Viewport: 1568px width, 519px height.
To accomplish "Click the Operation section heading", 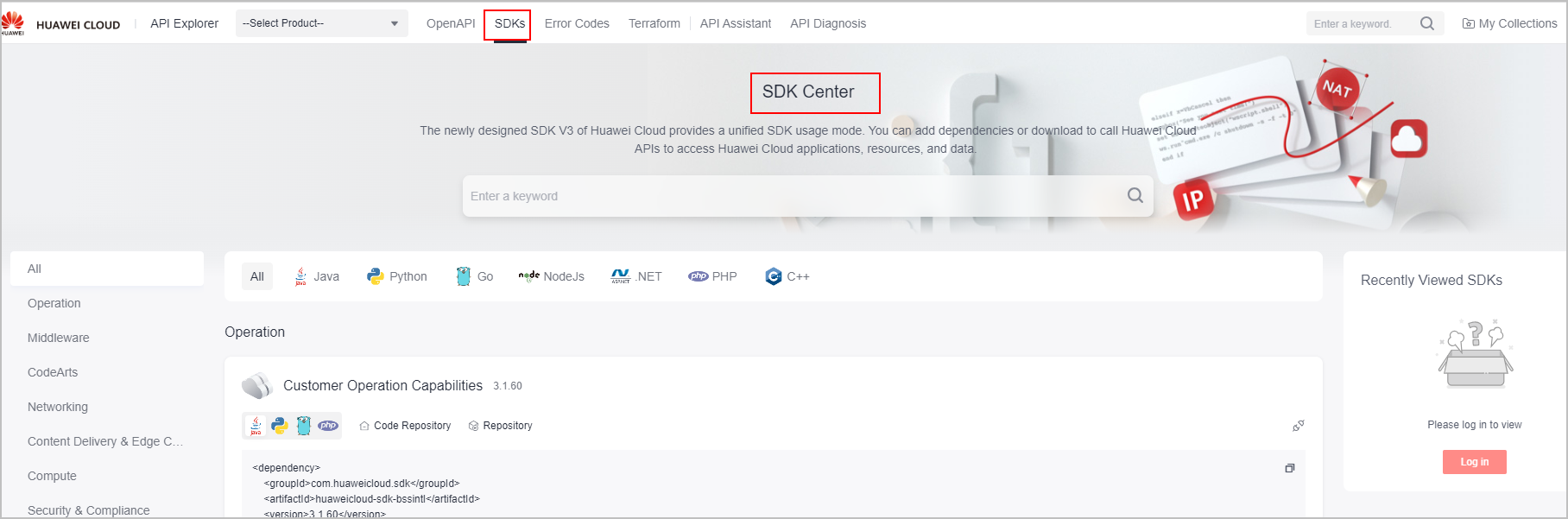I will pyautogui.click(x=255, y=332).
